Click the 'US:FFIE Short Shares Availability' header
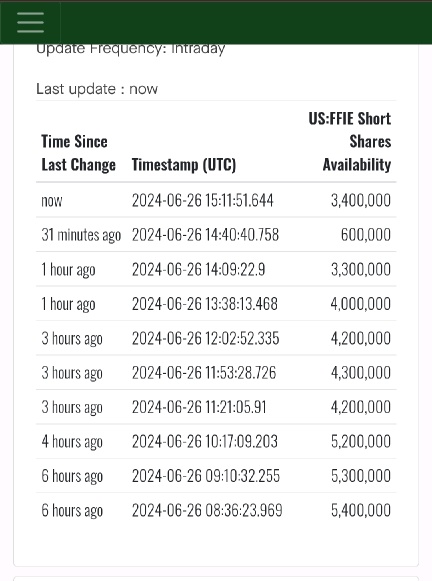 pyautogui.click(x=349, y=142)
